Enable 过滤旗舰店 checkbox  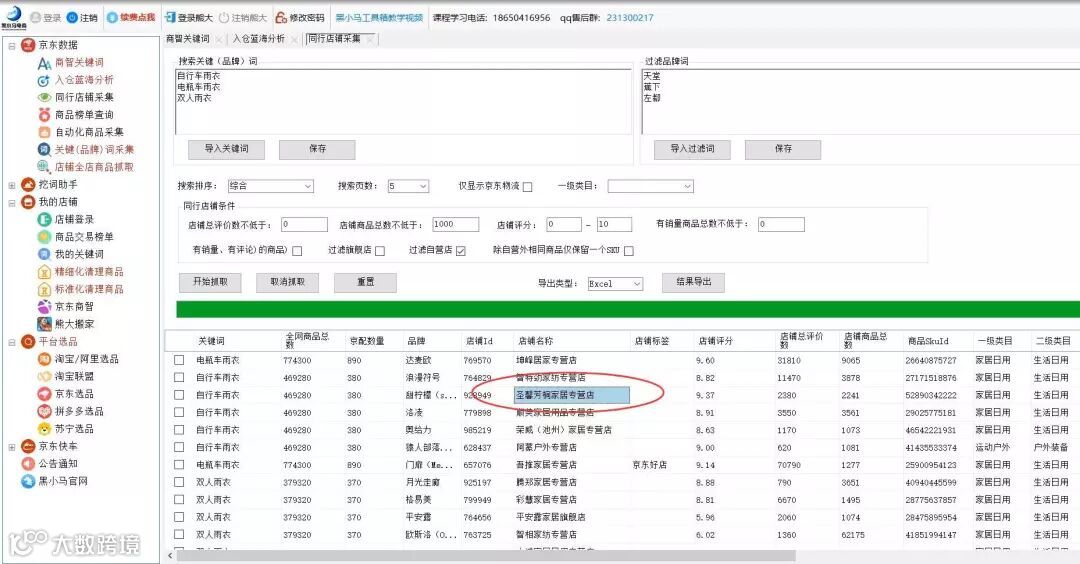pyautogui.click(x=380, y=251)
